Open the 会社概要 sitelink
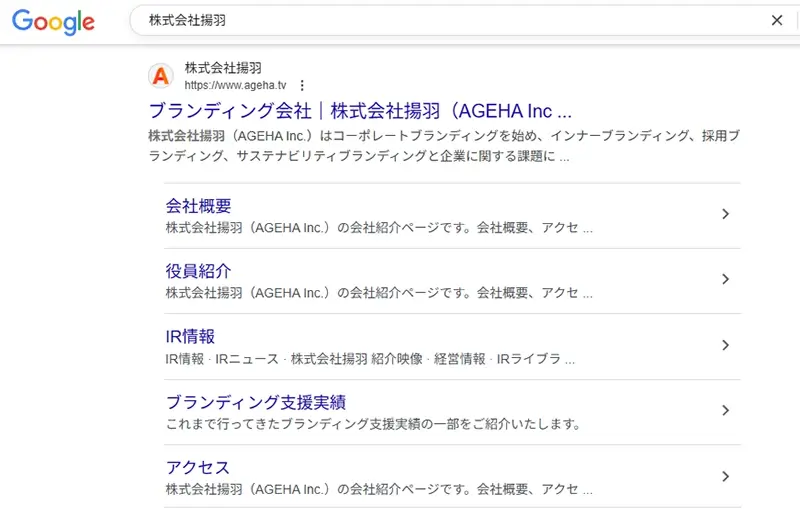The height and width of the screenshot is (515, 800). point(198,206)
